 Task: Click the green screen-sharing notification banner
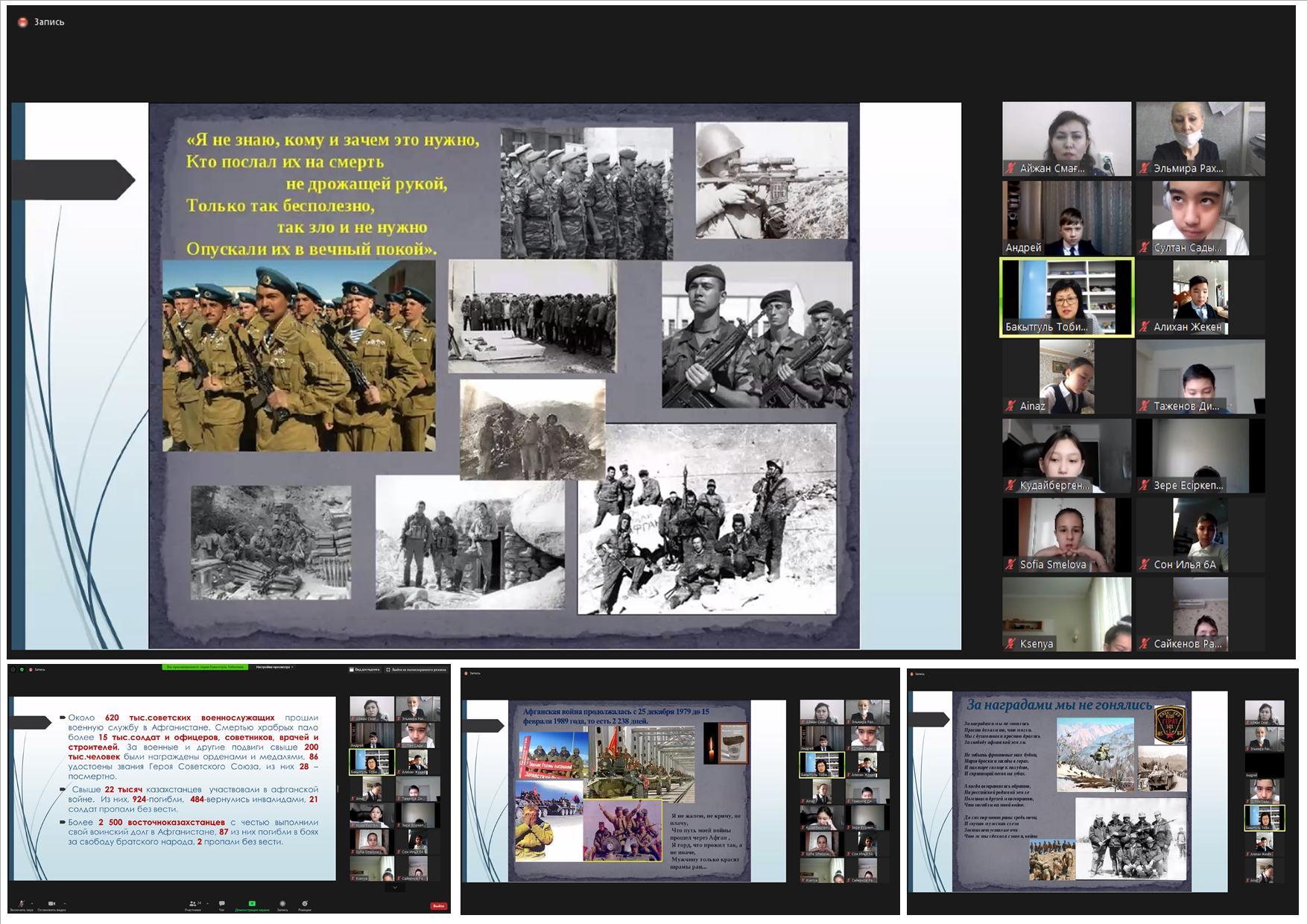[x=205, y=667]
